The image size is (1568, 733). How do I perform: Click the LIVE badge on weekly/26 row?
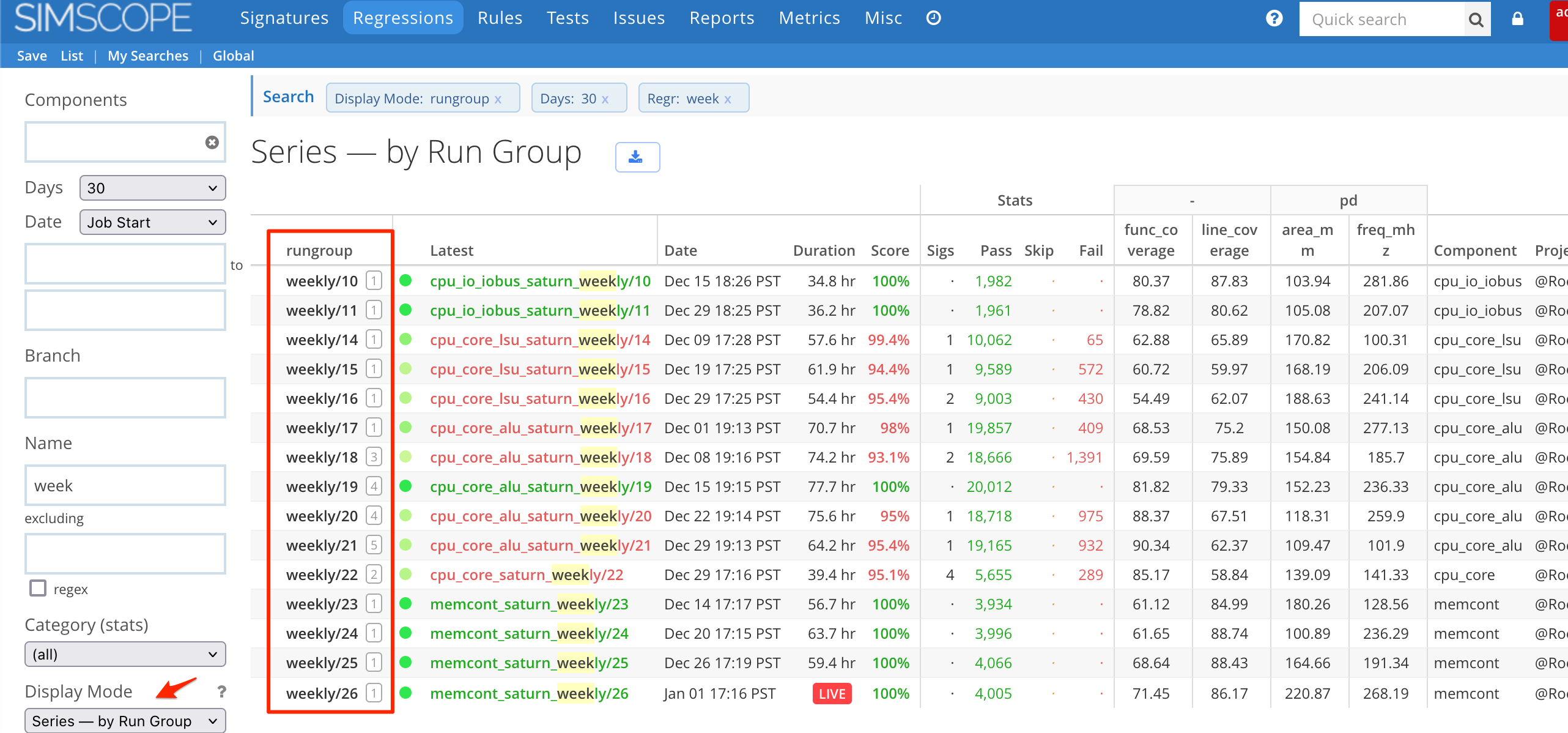click(x=832, y=693)
